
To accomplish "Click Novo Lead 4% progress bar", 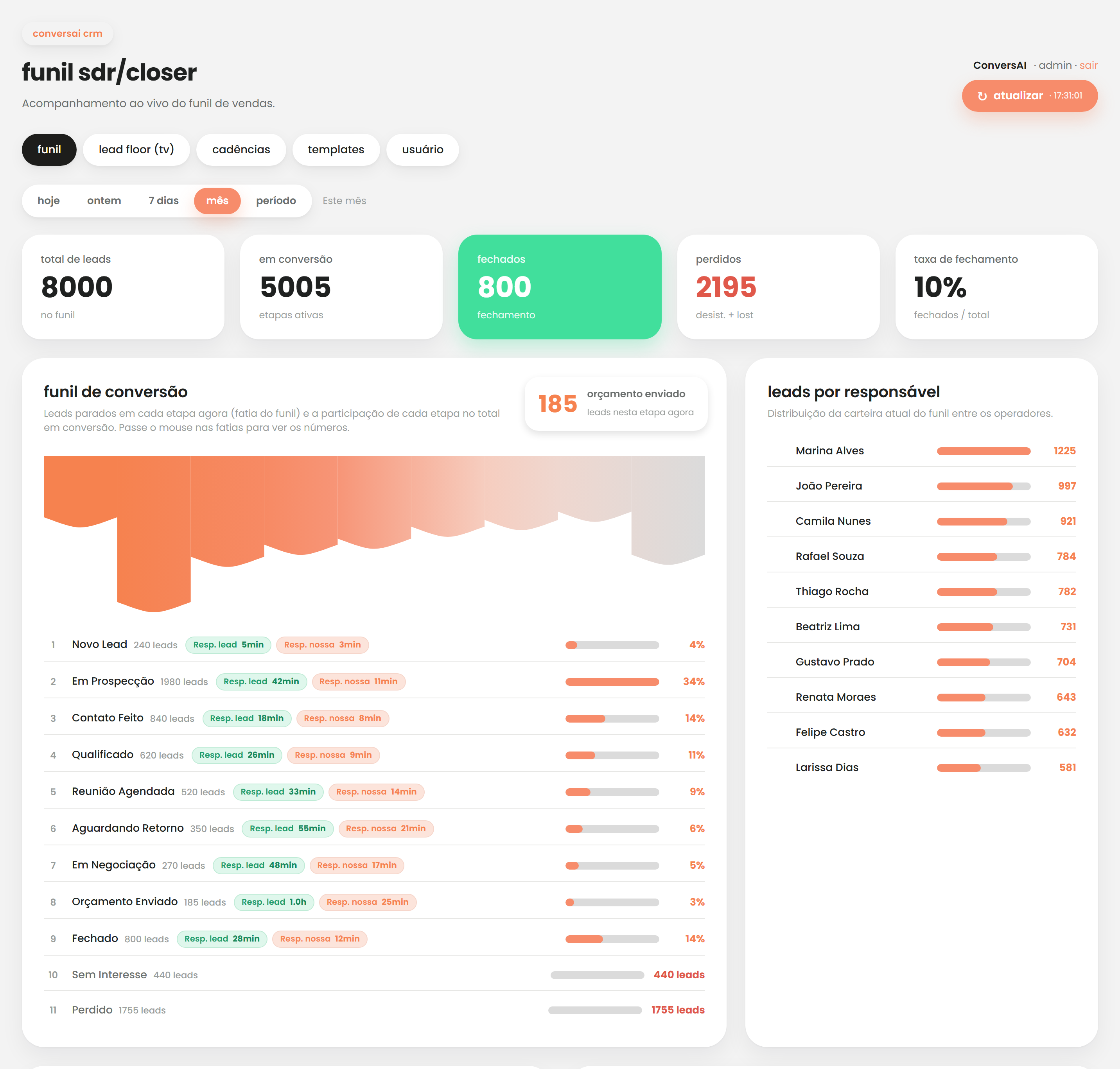I will click(x=612, y=645).
